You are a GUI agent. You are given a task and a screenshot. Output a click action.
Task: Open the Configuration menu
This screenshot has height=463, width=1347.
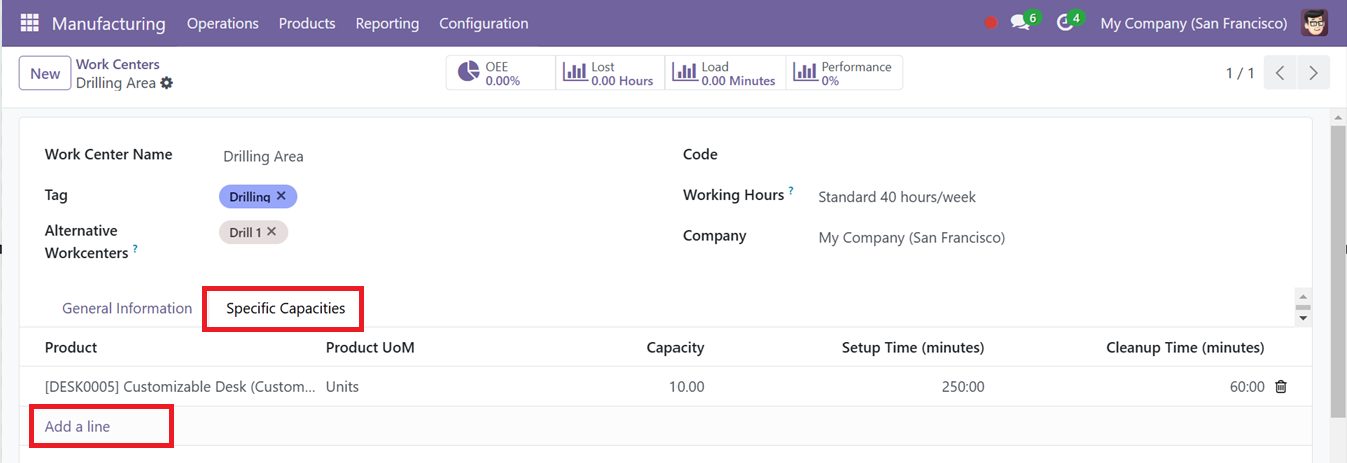pos(484,23)
